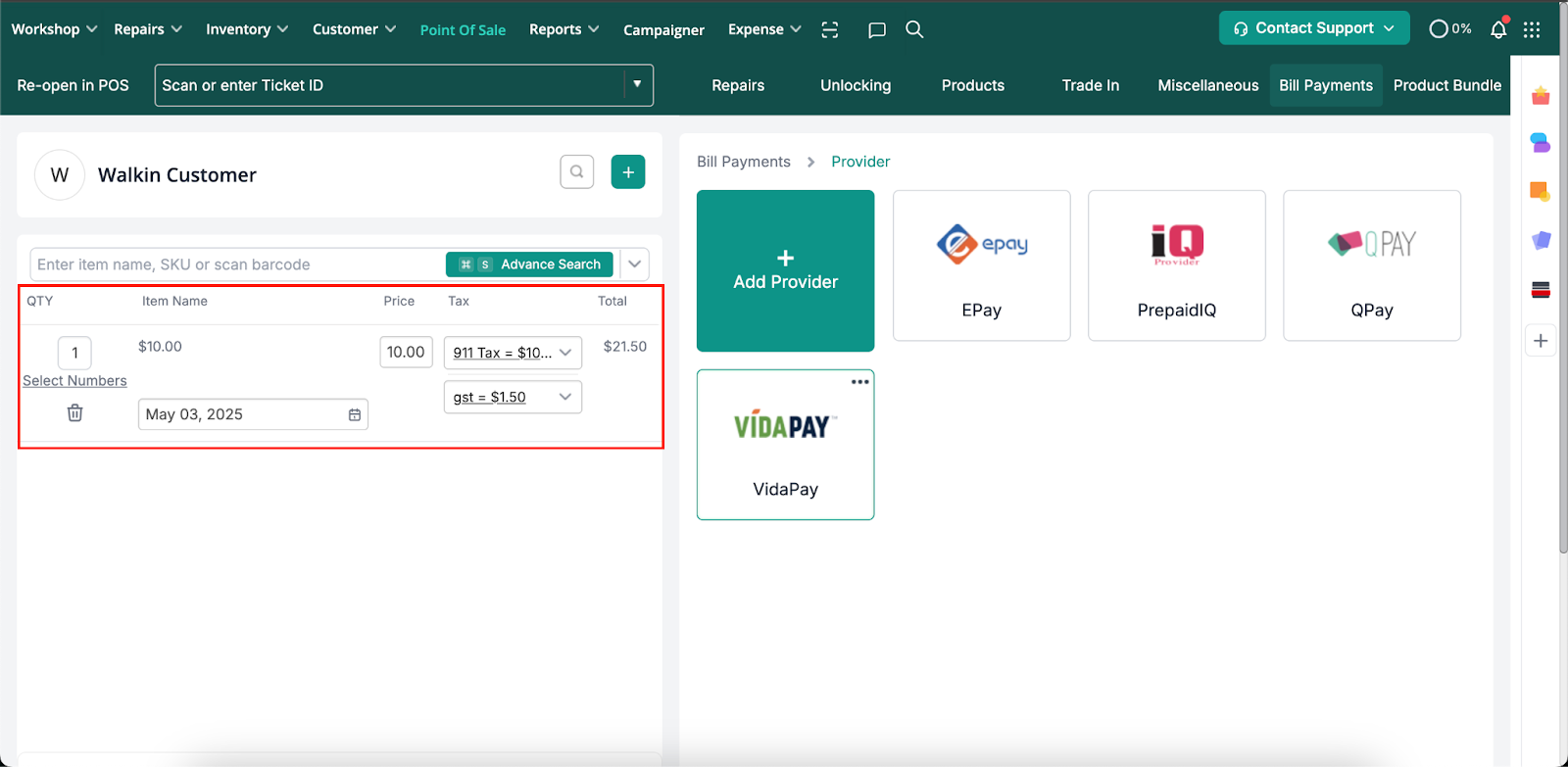The width and height of the screenshot is (1568, 767).
Task: Click the quantity field showing 1
Action: [x=74, y=353]
